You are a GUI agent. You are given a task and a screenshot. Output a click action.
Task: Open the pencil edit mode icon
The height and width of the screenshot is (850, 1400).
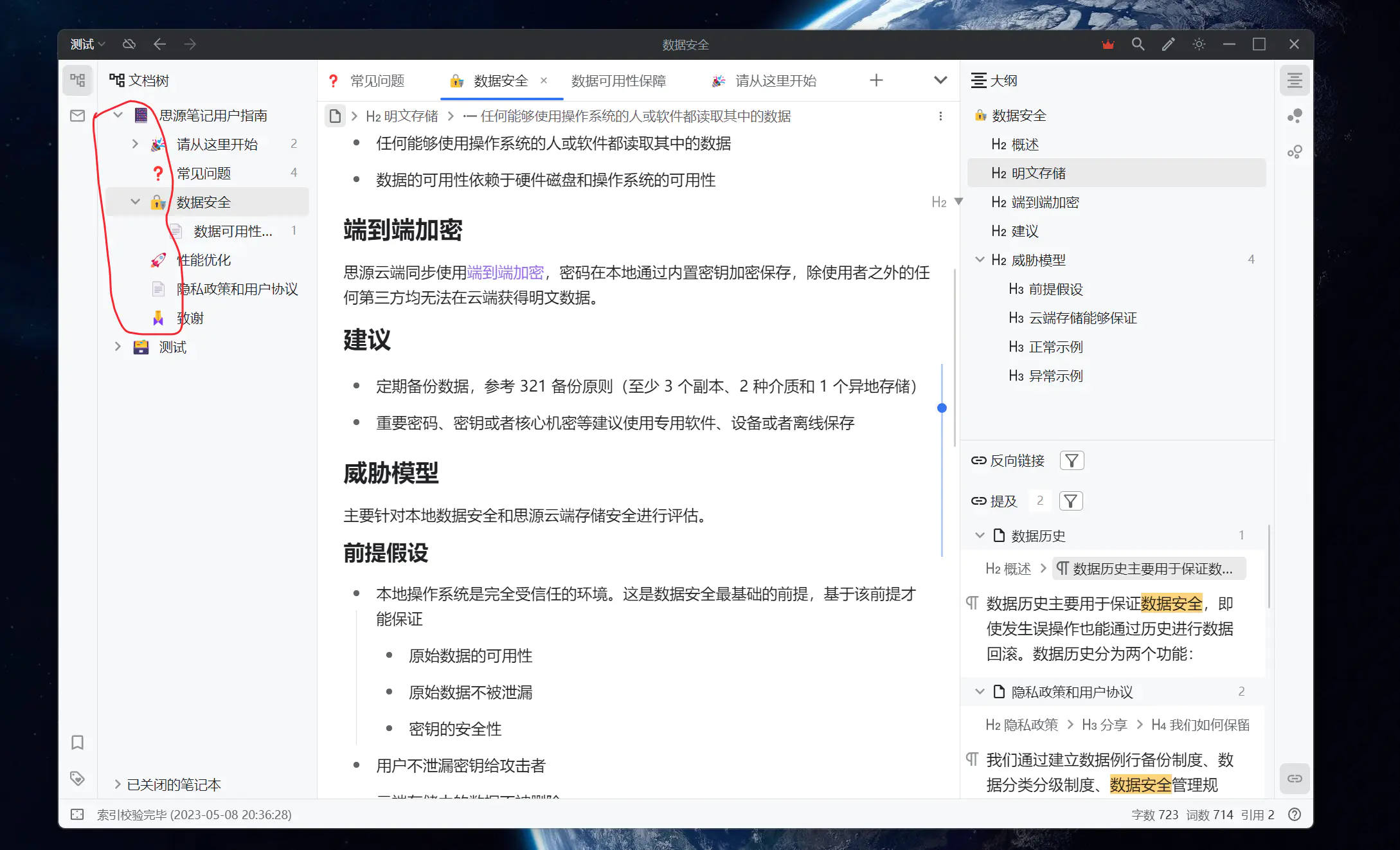[x=1168, y=44]
